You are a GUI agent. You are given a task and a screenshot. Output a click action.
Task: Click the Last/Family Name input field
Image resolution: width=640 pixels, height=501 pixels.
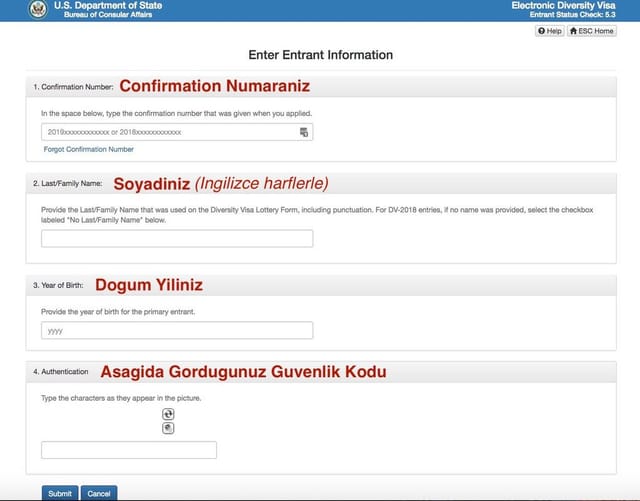coord(177,238)
